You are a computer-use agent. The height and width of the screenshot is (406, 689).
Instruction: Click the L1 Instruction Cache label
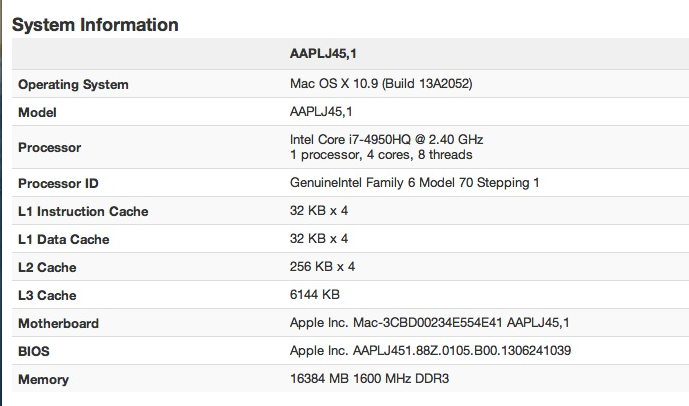point(83,211)
